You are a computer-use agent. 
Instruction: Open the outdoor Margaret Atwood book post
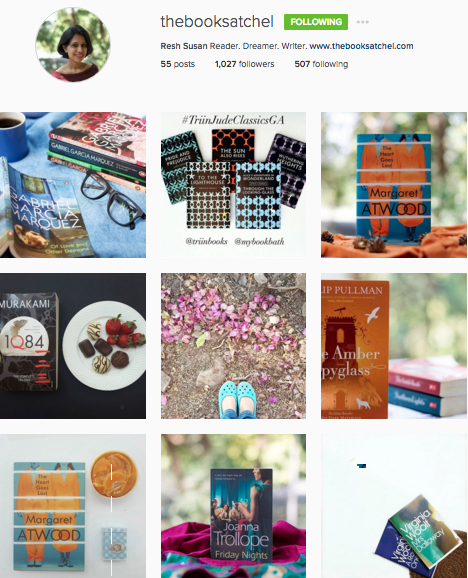coord(394,185)
